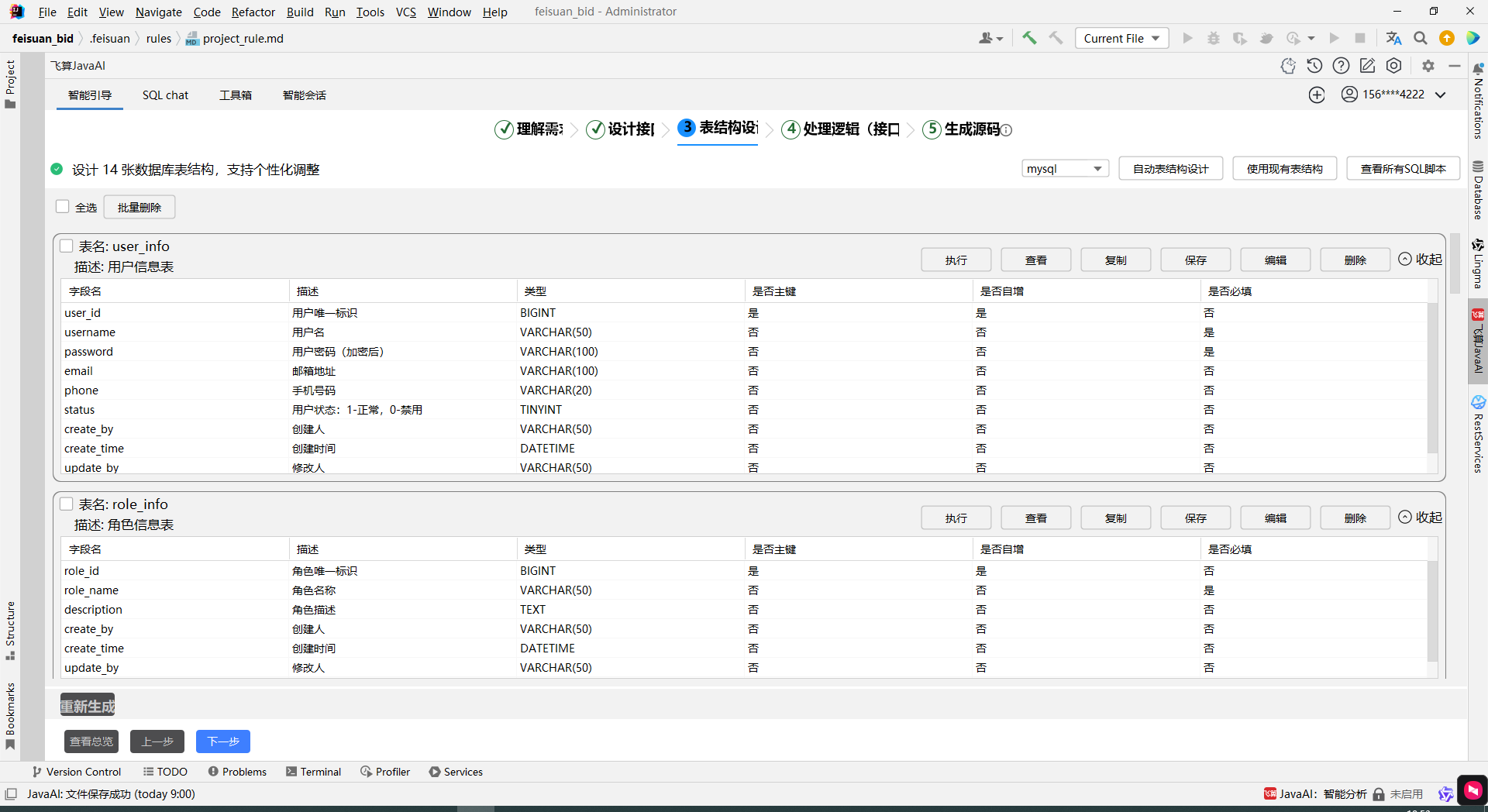Click the help question mark icon
Image resolution: width=1488 pixels, height=812 pixels.
click(1341, 66)
